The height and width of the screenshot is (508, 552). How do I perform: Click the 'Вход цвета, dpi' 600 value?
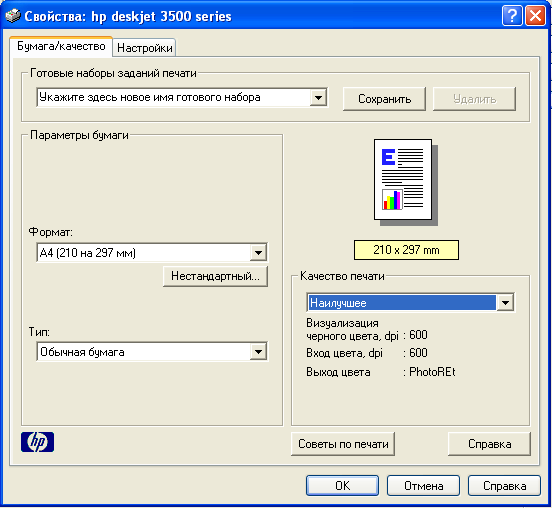(418, 353)
